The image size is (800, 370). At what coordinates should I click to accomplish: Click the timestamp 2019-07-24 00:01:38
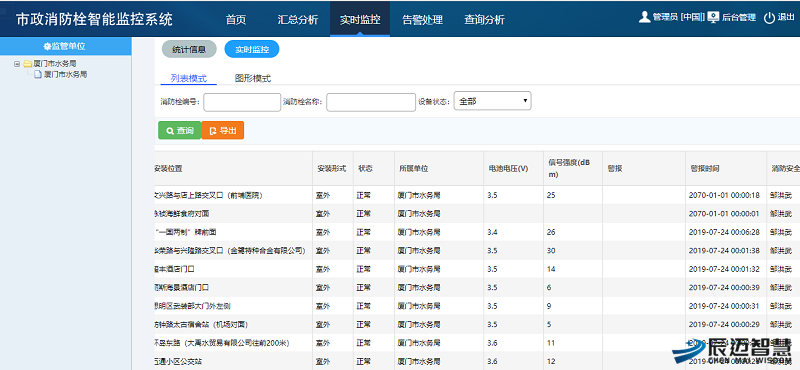pos(724,251)
